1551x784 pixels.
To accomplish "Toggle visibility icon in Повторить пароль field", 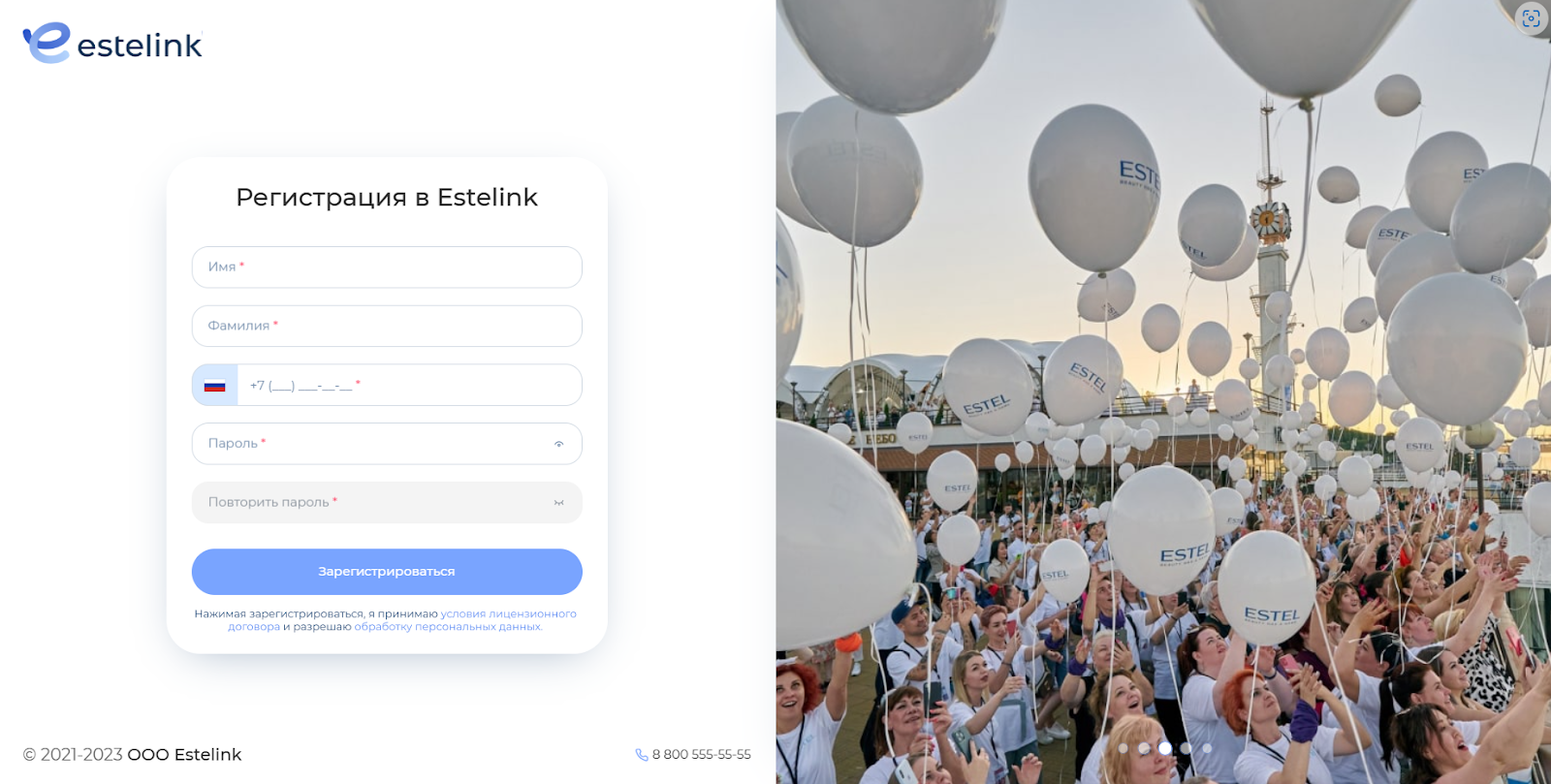I will click(558, 503).
